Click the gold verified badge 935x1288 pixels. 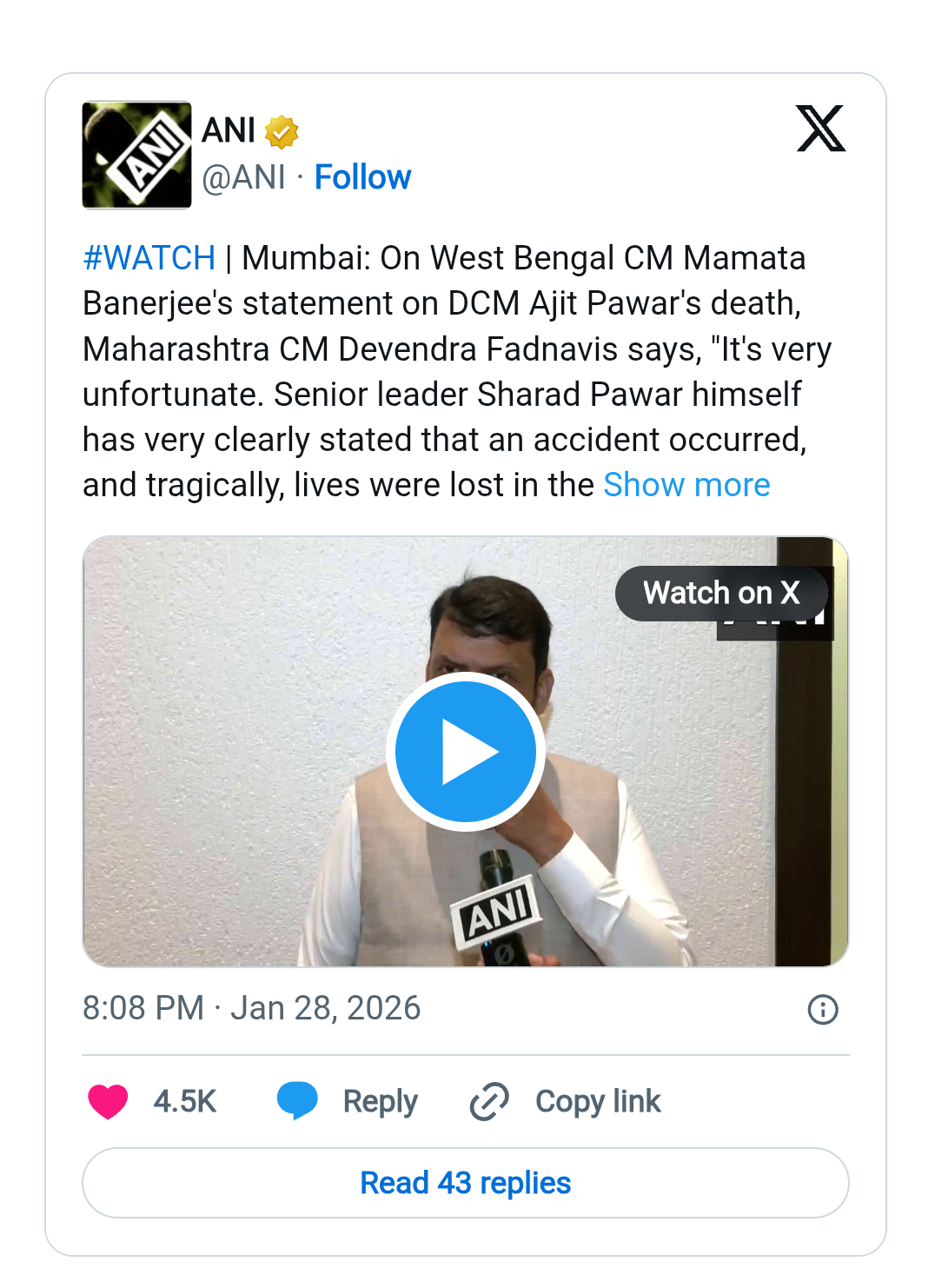[x=282, y=132]
